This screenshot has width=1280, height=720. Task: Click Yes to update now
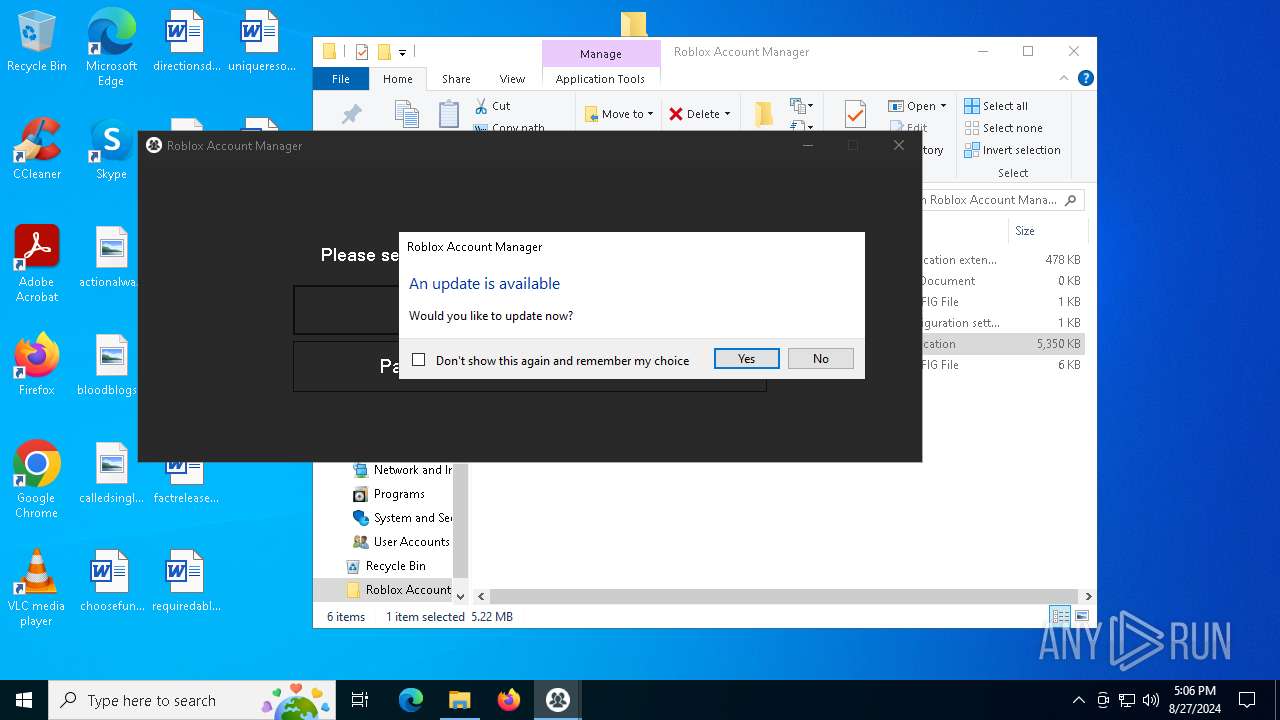746,359
